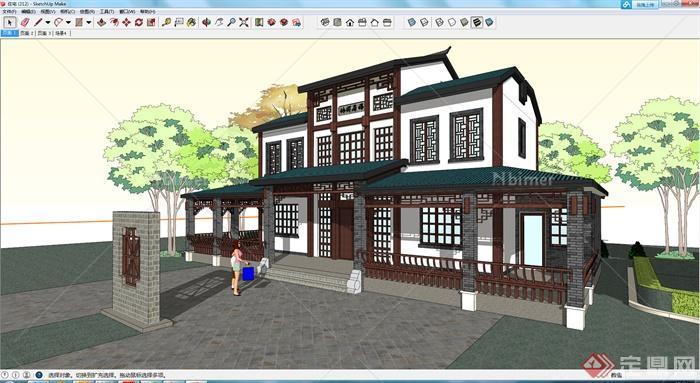Activate the Push/Pull tool
Screen dimensions: 700x383
coord(102,22)
